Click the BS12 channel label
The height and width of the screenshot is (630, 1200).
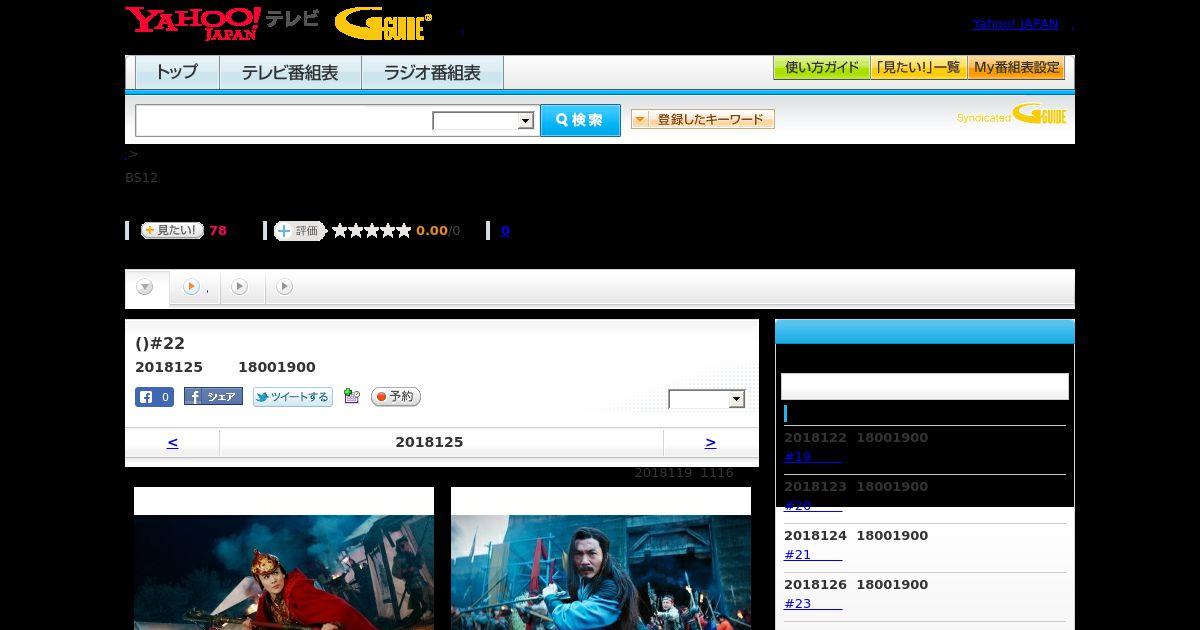point(141,178)
